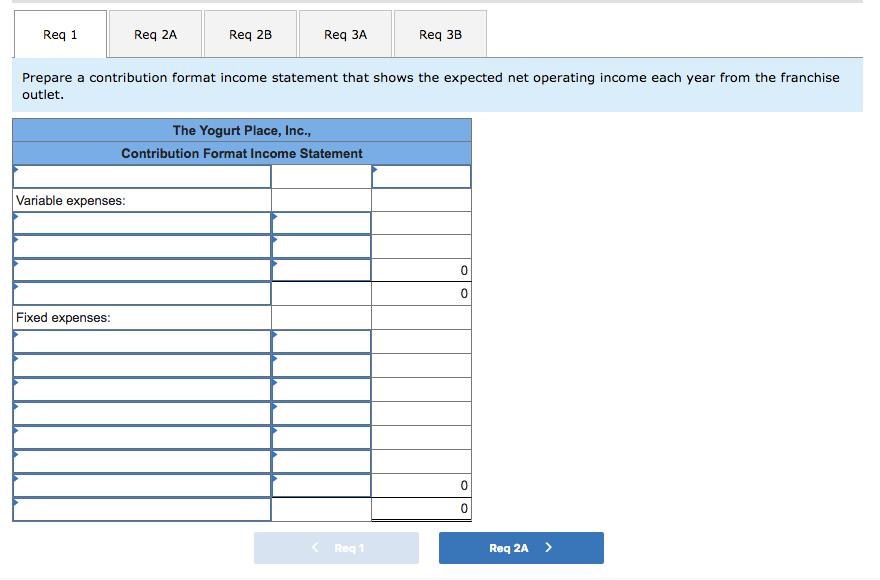Viewport: 880px width, 580px height.
Task: Open first variable expense label dropdown under Variable expenses
Action: pyautogui.click(x=142, y=223)
